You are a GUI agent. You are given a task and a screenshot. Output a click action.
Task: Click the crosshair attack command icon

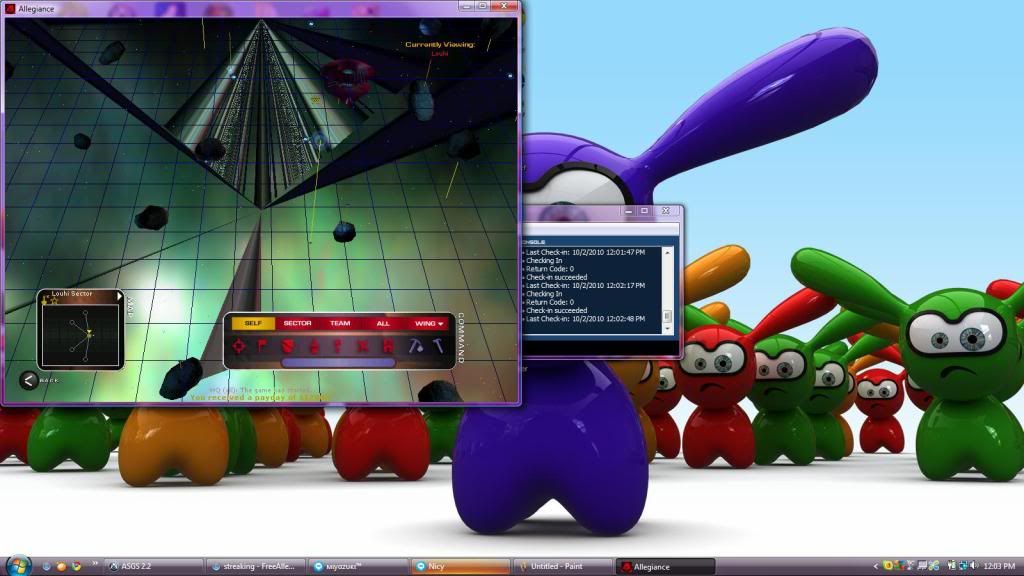coord(239,346)
